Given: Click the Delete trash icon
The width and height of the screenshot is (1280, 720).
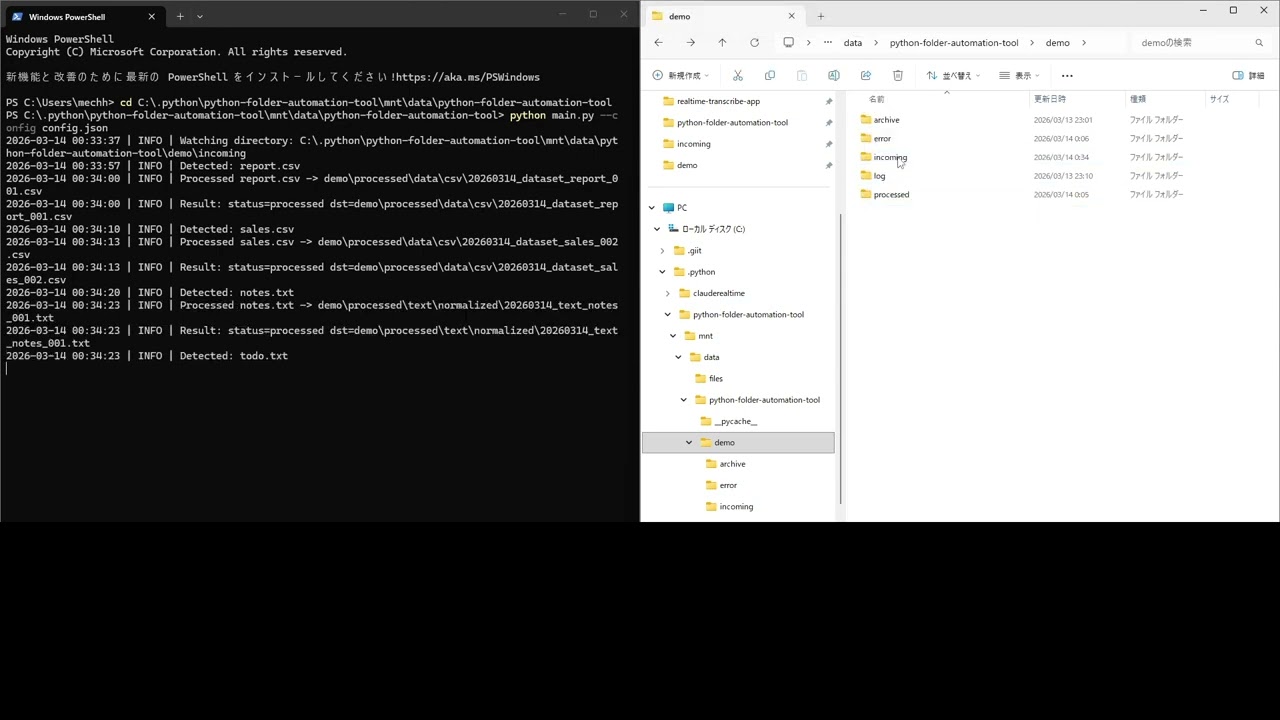Looking at the screenshot, I should [897, 75].
